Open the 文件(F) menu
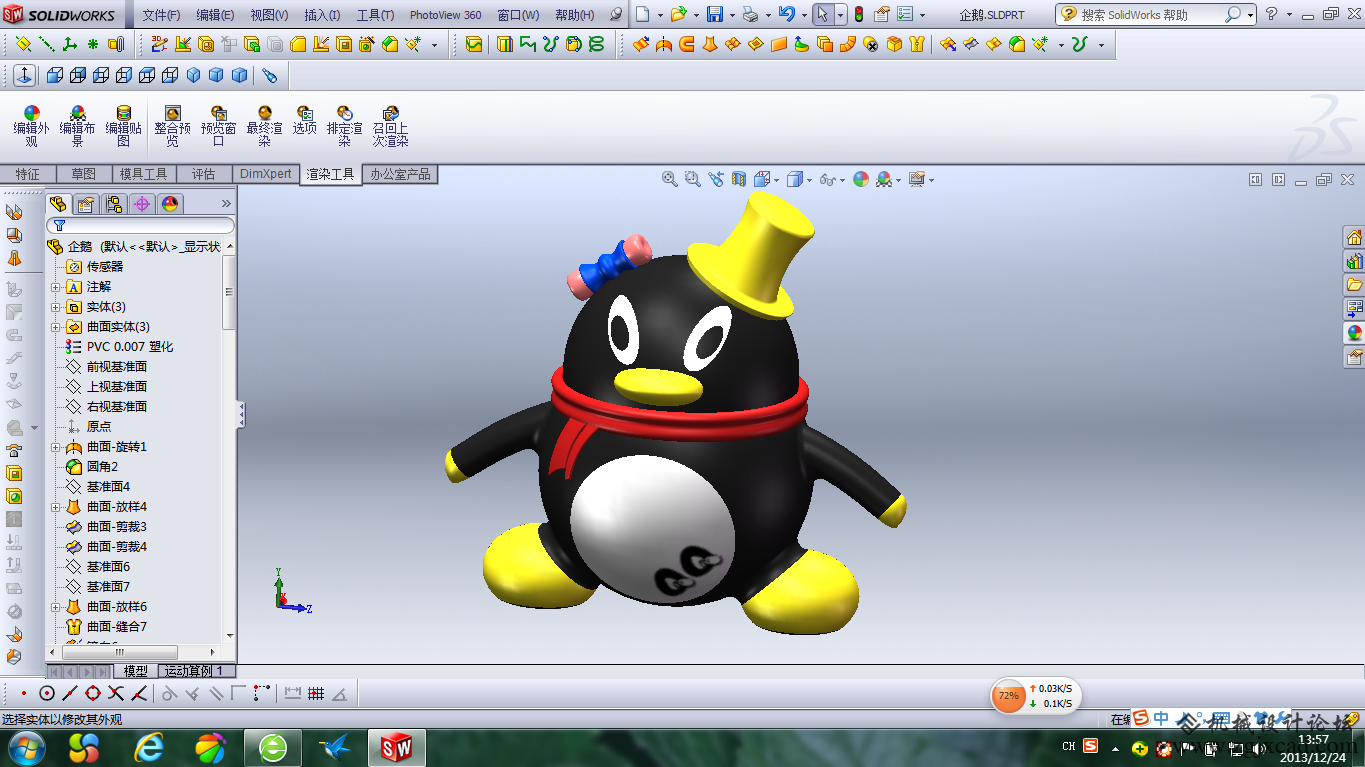Screen dimensions: 1365x767 coord(161,15)
